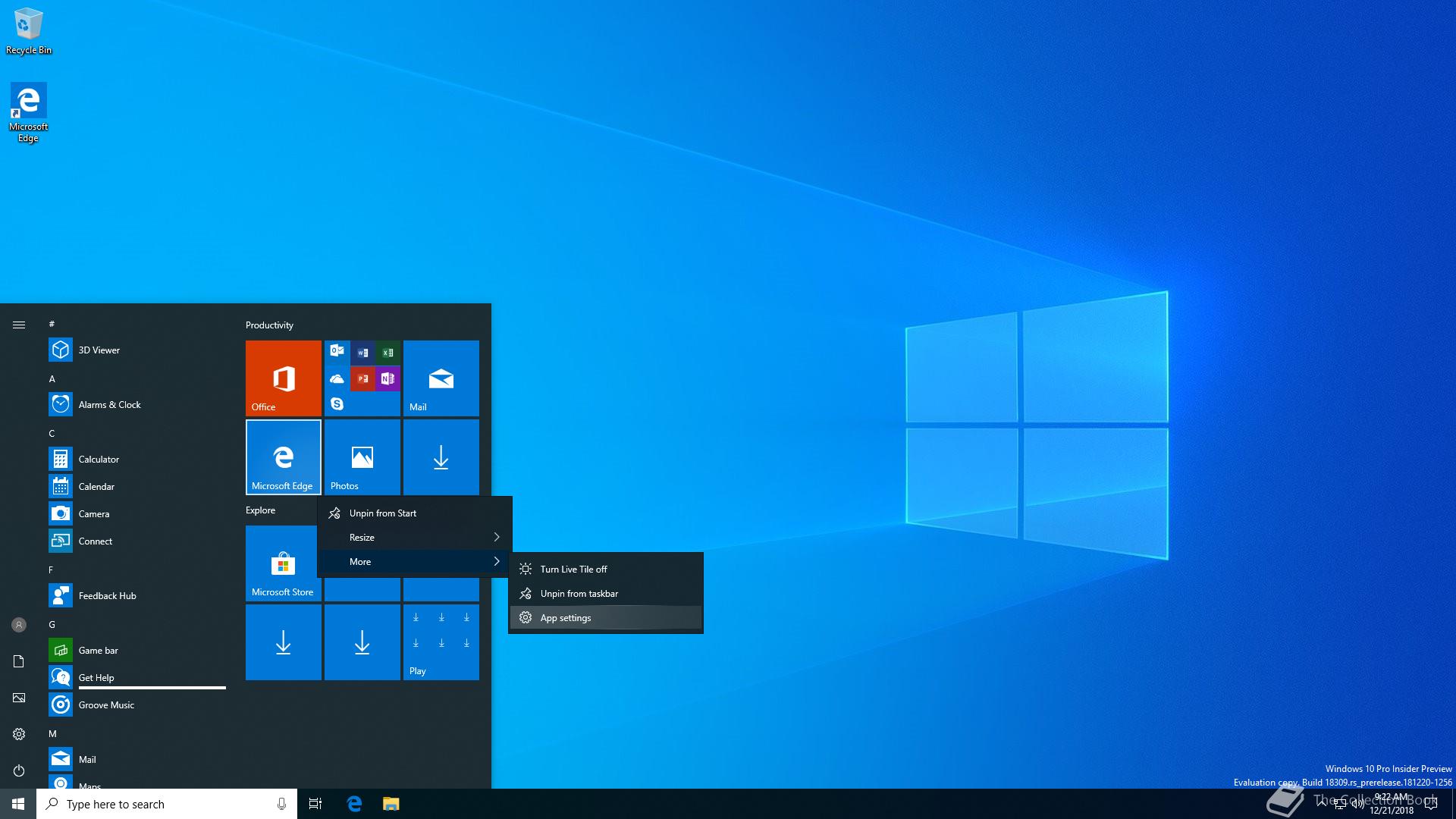
Task: Open Task View on the taskbar
Action: 315,804
